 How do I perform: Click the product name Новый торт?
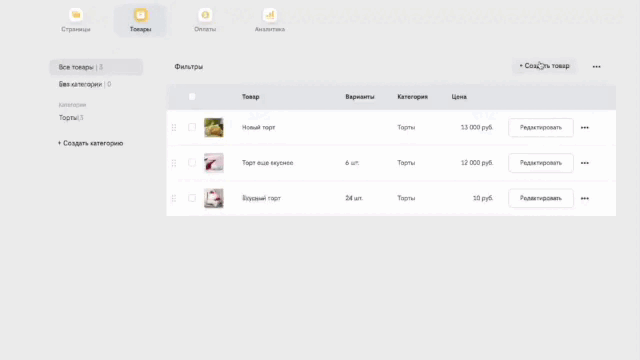click(259, 128)
